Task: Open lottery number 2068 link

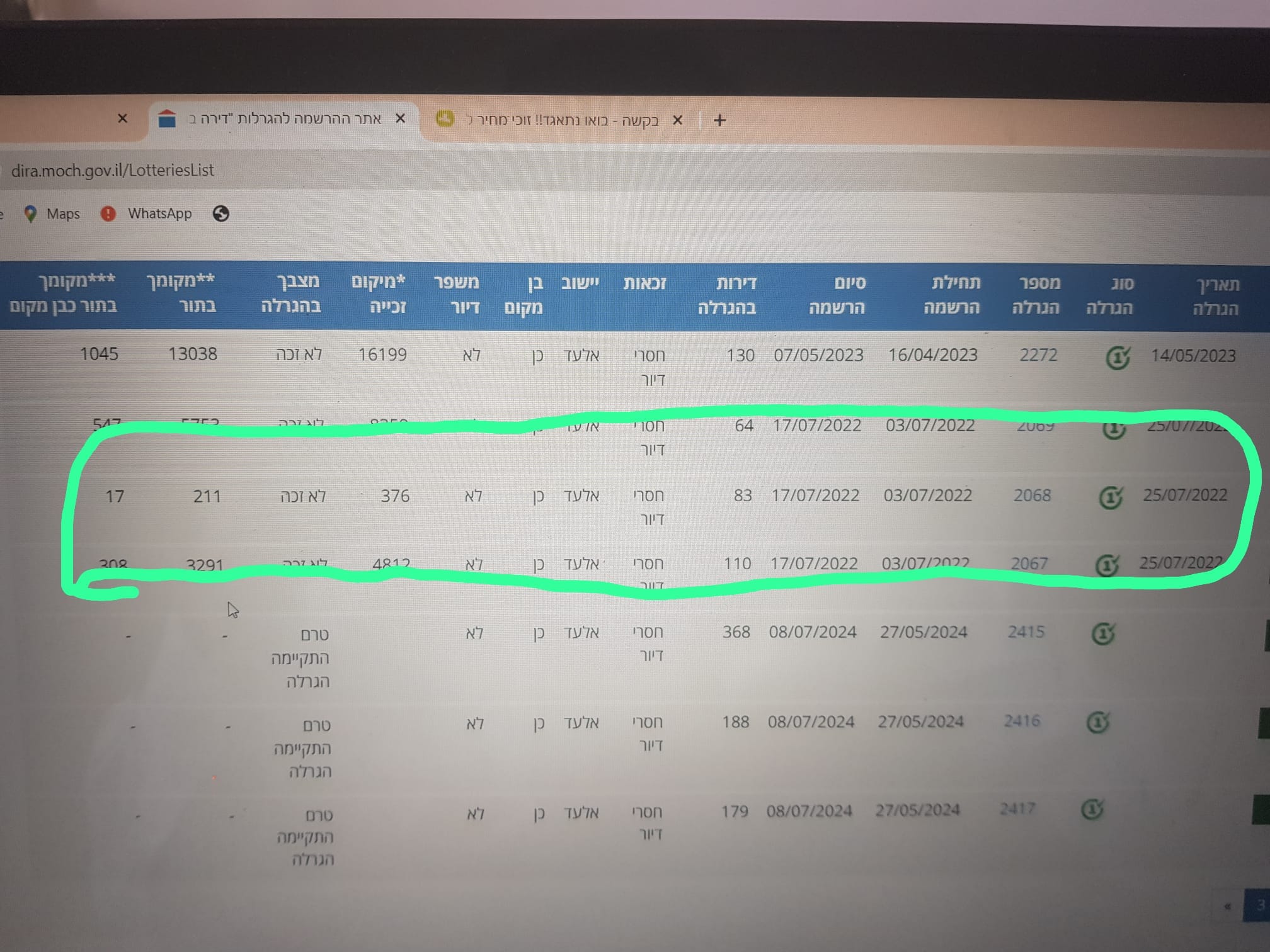Action: pos(1032,496)
